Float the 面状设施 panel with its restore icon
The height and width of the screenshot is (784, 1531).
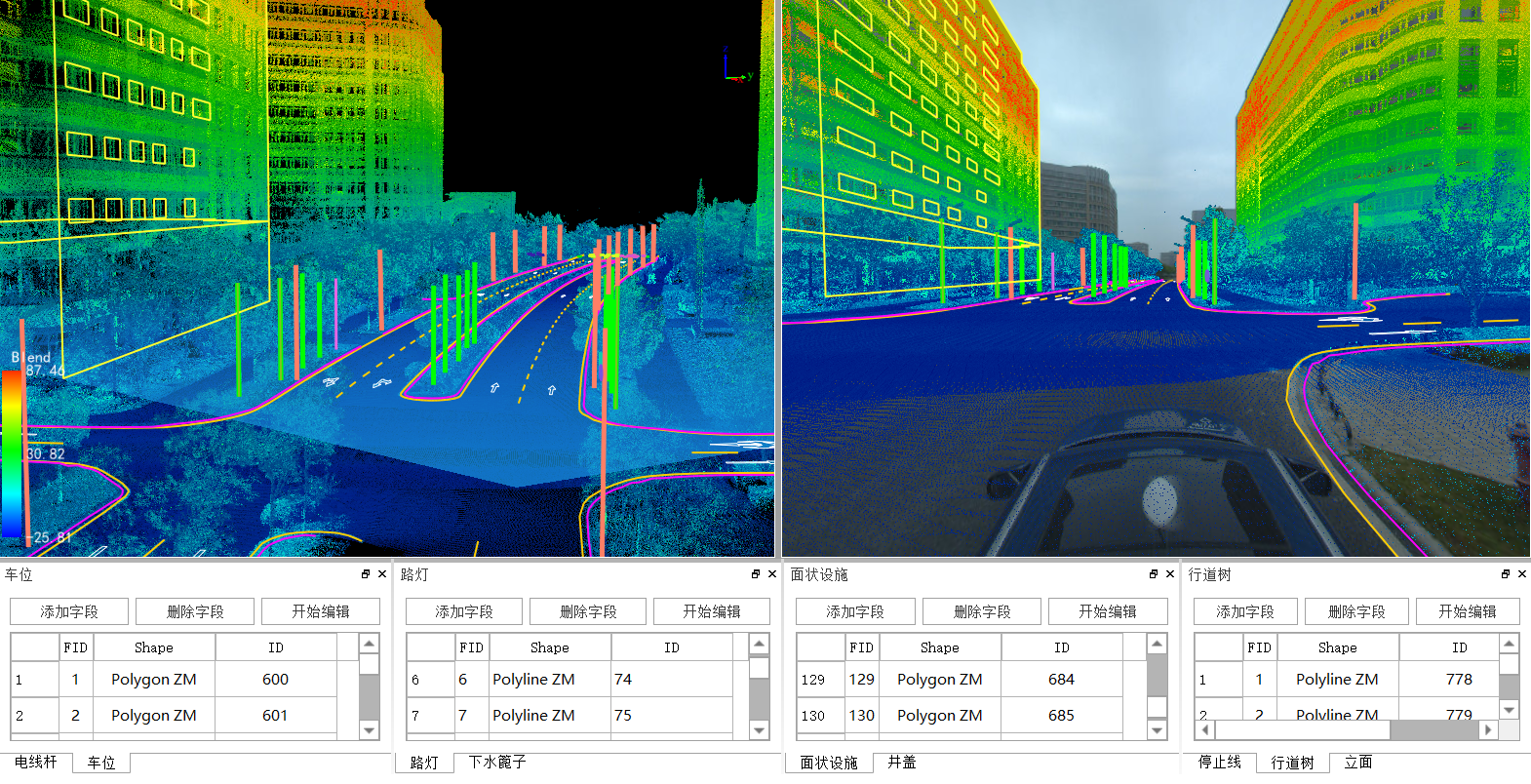tap(1154, 574)
